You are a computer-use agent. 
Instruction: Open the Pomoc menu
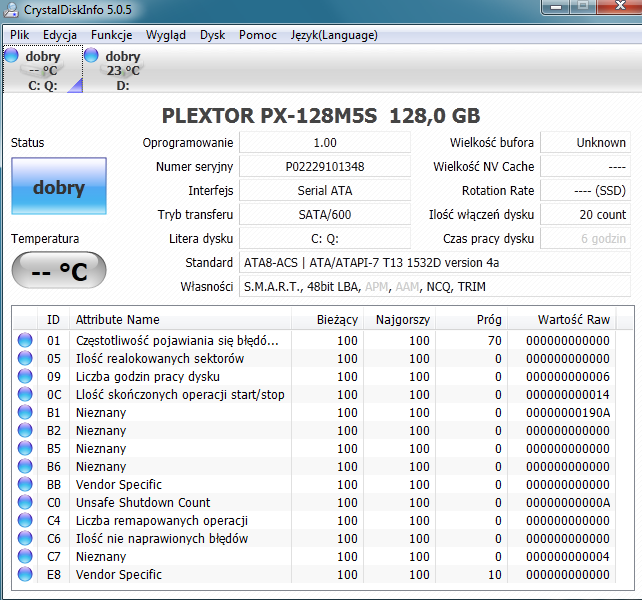pos(258,35)
